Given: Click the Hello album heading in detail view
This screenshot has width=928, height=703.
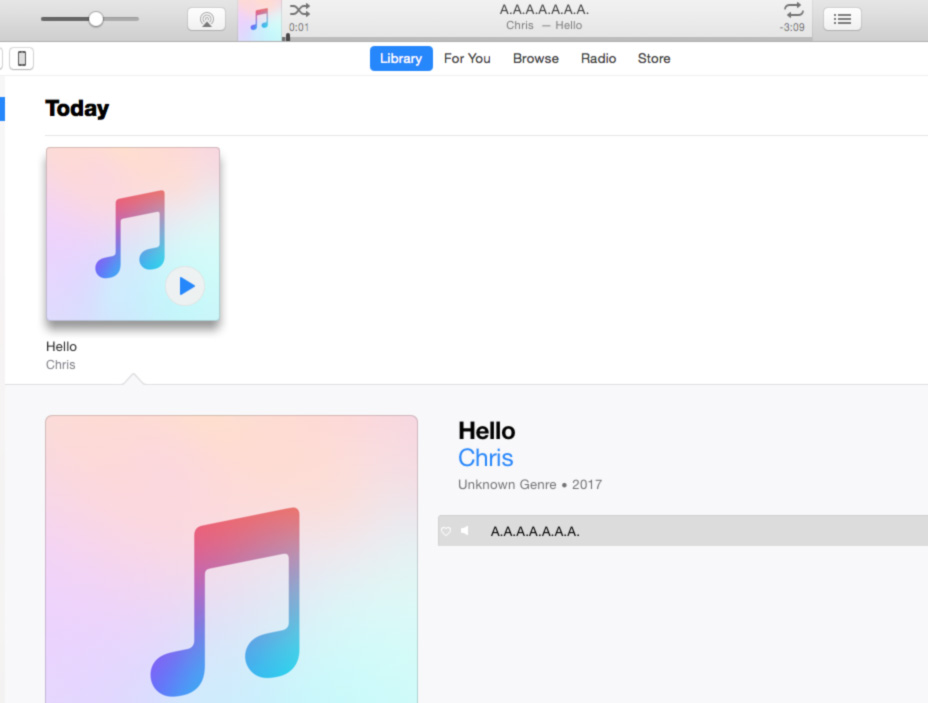Looking at the screenshot, I should 486,431.
